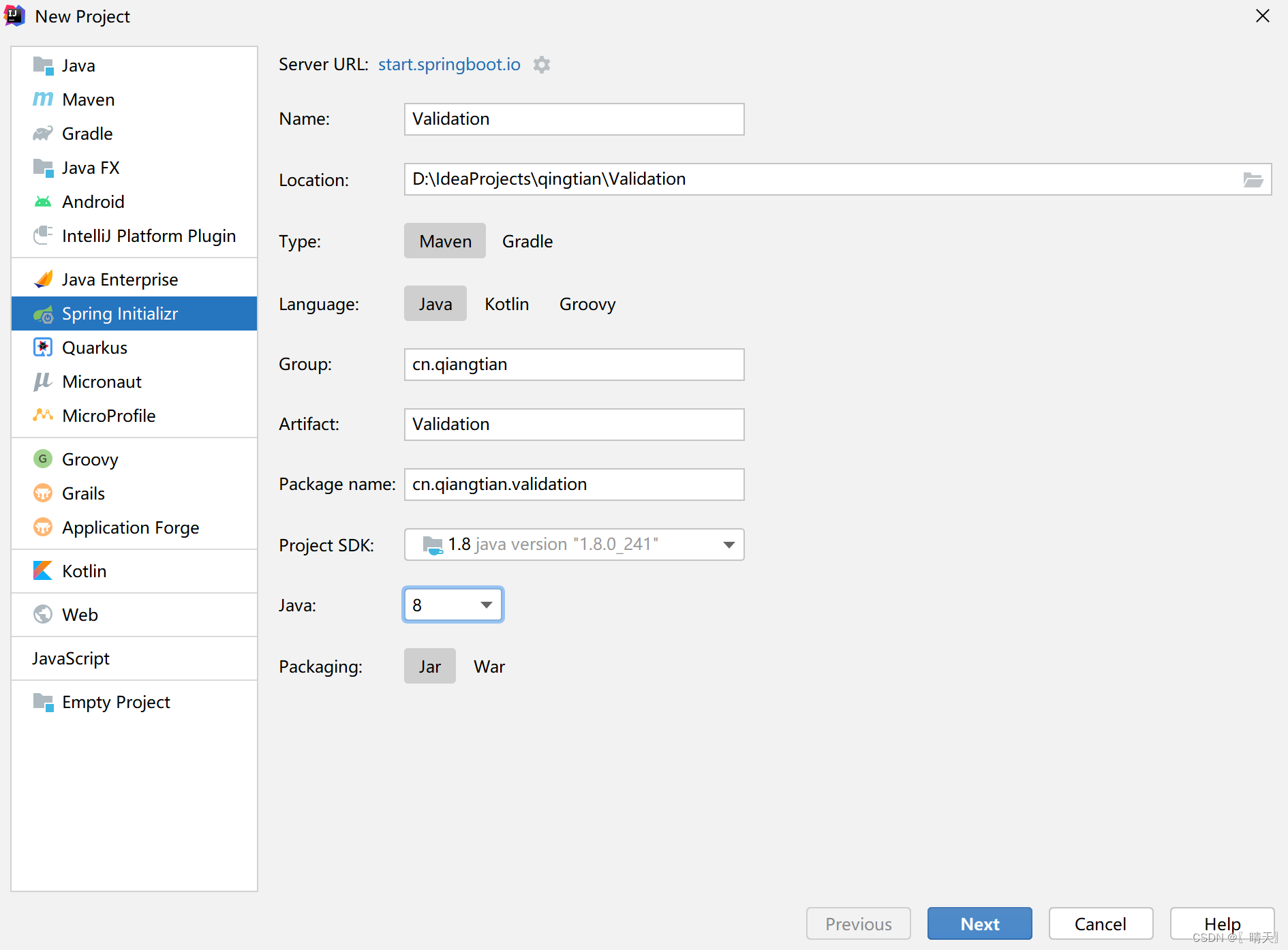The height and width of the screenshot is (950, 1288).
Task: Click the Application Forge icon
Action: [x=43, y=527]
